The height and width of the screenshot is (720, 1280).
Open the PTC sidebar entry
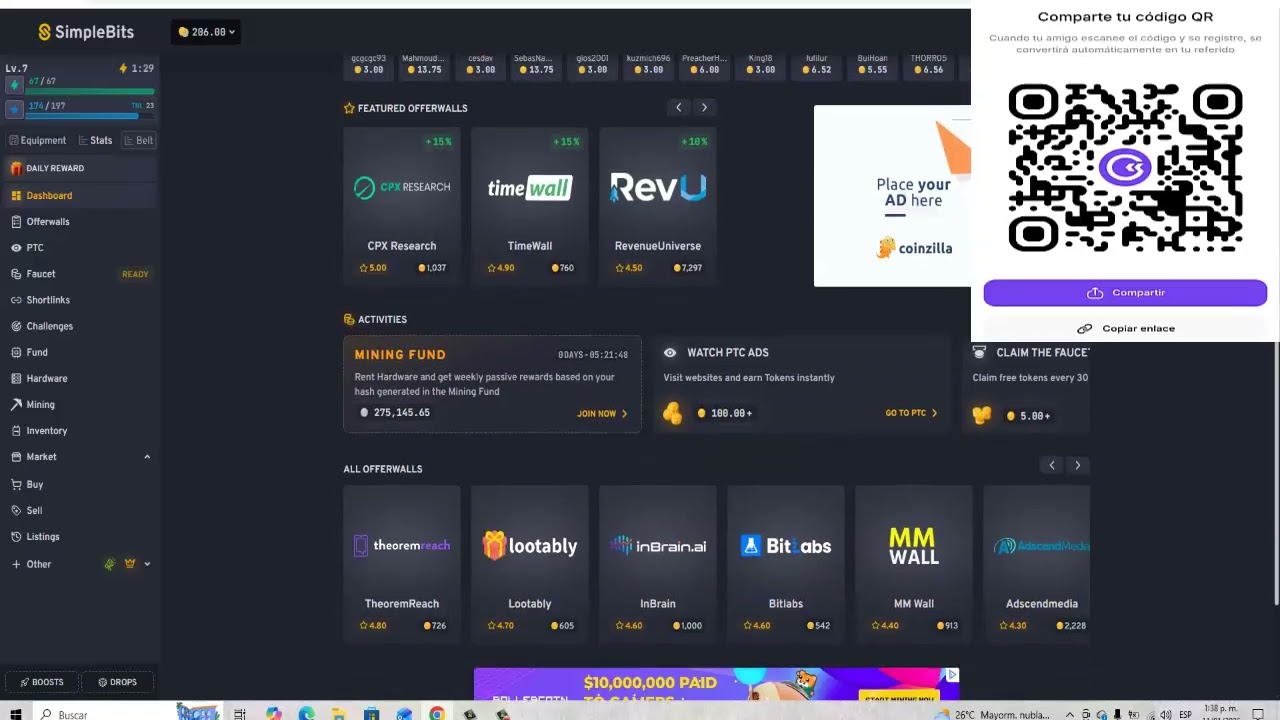point(80,247)
